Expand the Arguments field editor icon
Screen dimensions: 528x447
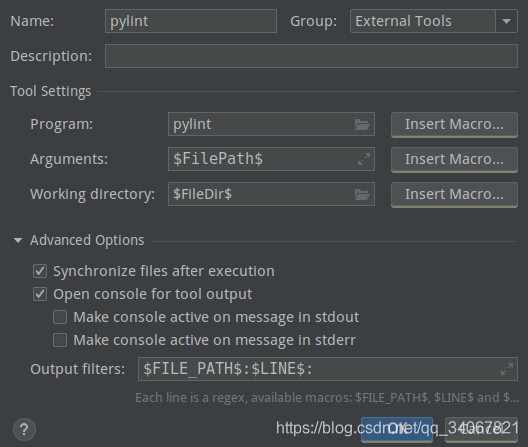pos(364,159)
